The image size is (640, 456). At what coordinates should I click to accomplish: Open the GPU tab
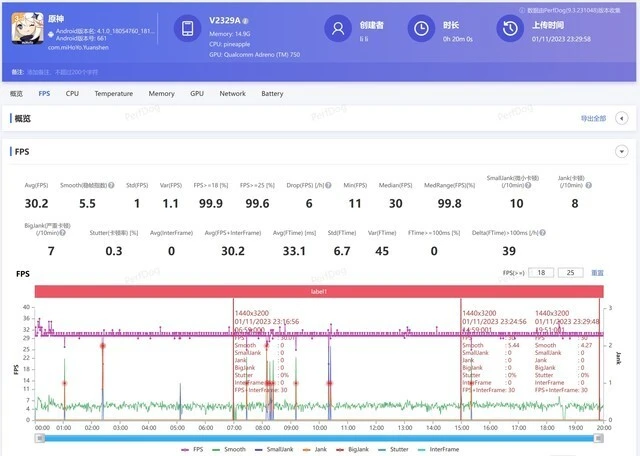coord(197,93)
